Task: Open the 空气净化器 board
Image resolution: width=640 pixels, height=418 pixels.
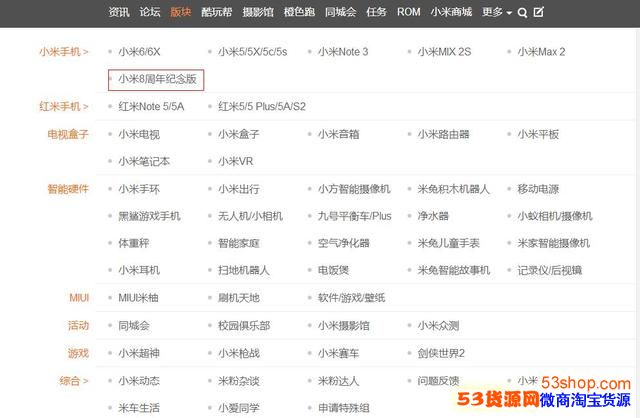Action: 344,243
